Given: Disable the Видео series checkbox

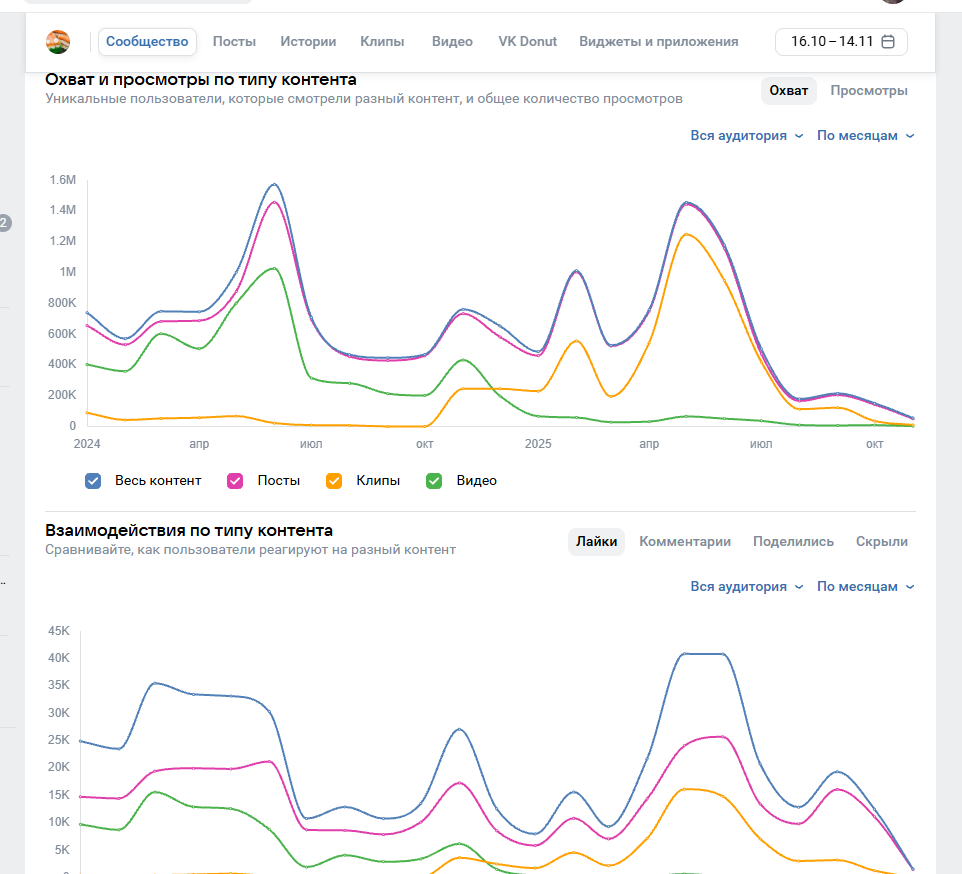Looking at the screenshot, I should click(434, 481).
